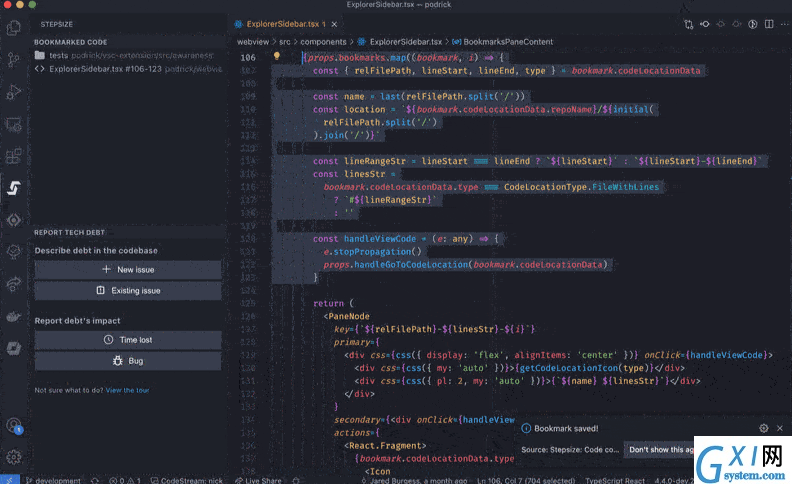
Task: Click the New issue button
Action: [128, 270]
